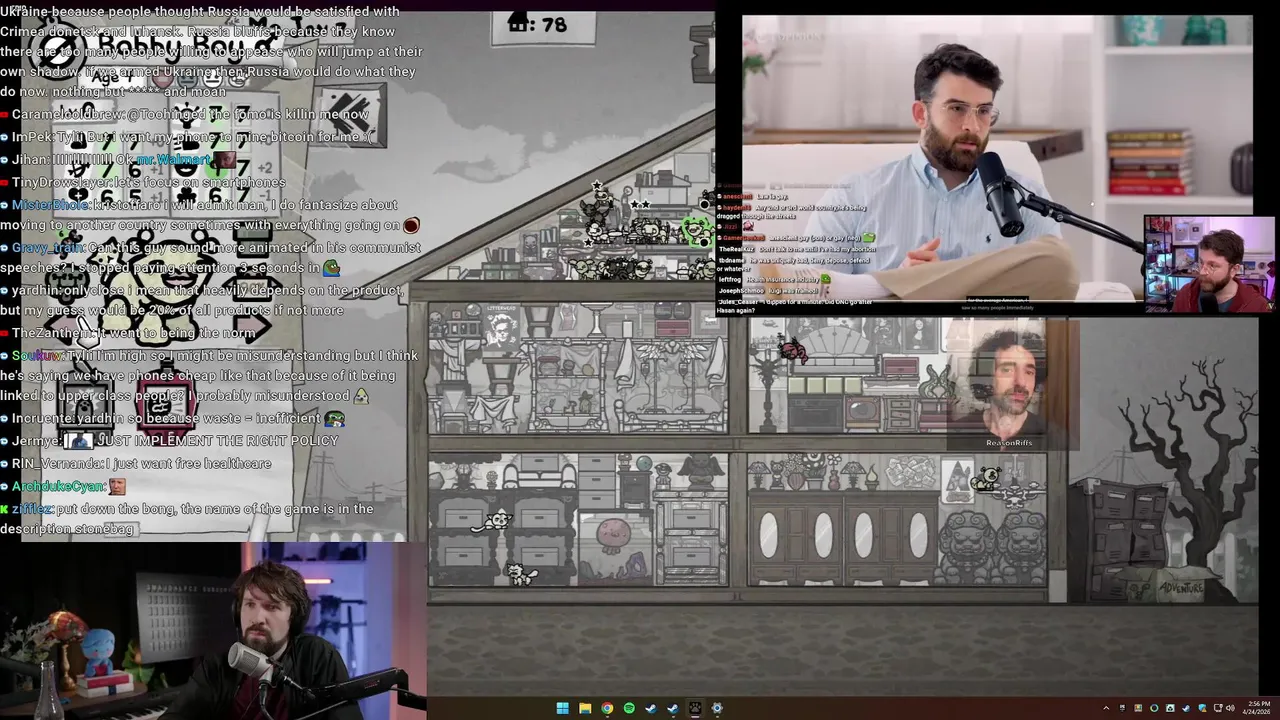
Task: Switch to the cat game taskbar icon
Action: click(695, 708)
